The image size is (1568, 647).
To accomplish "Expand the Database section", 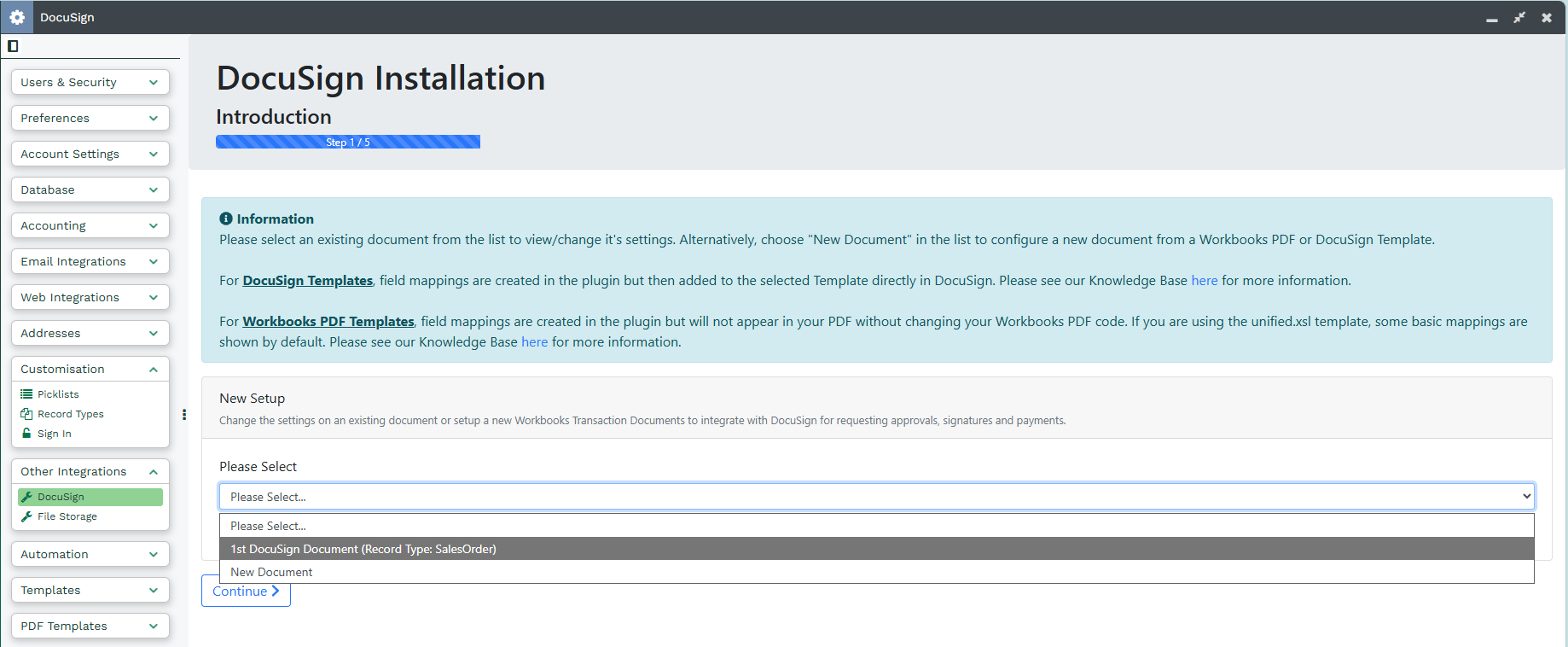I will tap(90, 189).
